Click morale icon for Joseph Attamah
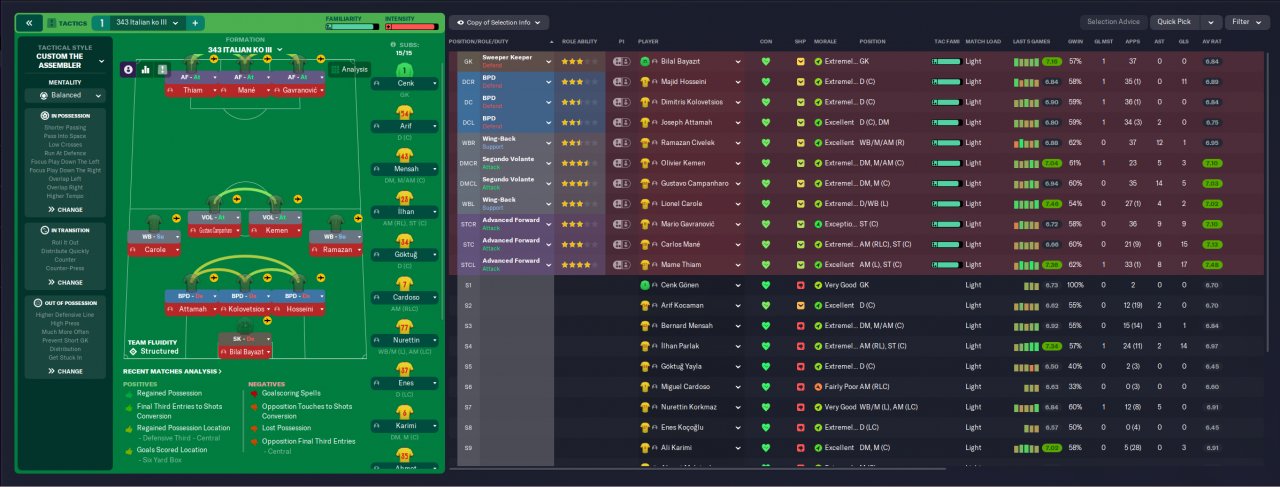This screenshot has width=1280, height=487. tap(818, 122)
